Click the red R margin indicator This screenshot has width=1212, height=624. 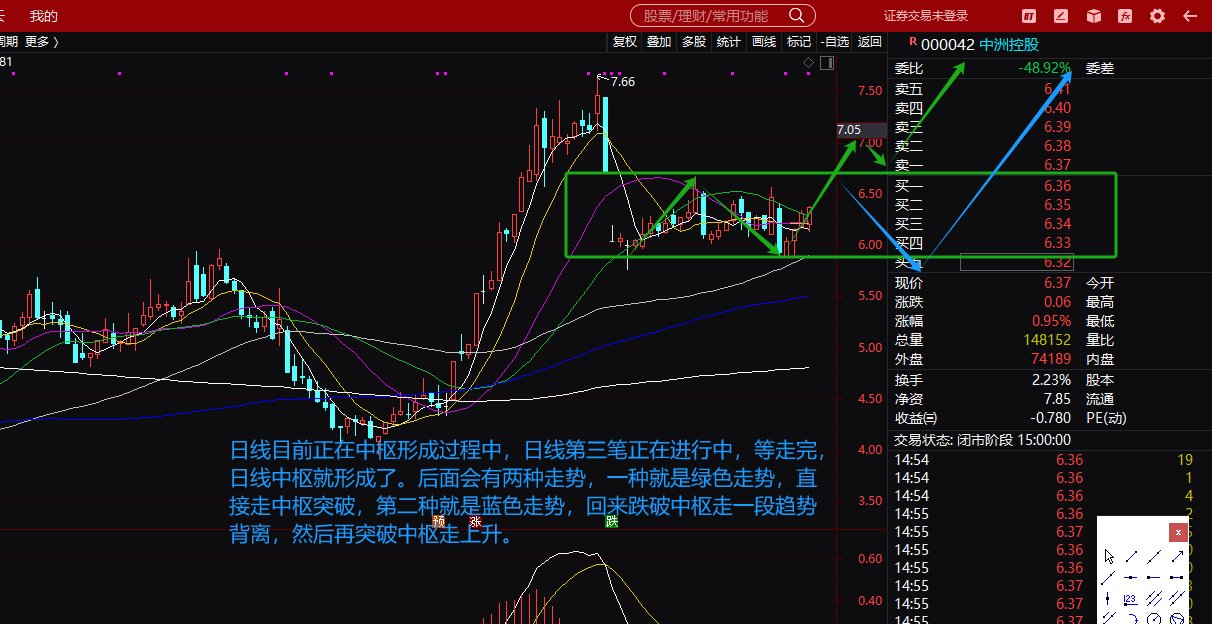pos(912,42)
